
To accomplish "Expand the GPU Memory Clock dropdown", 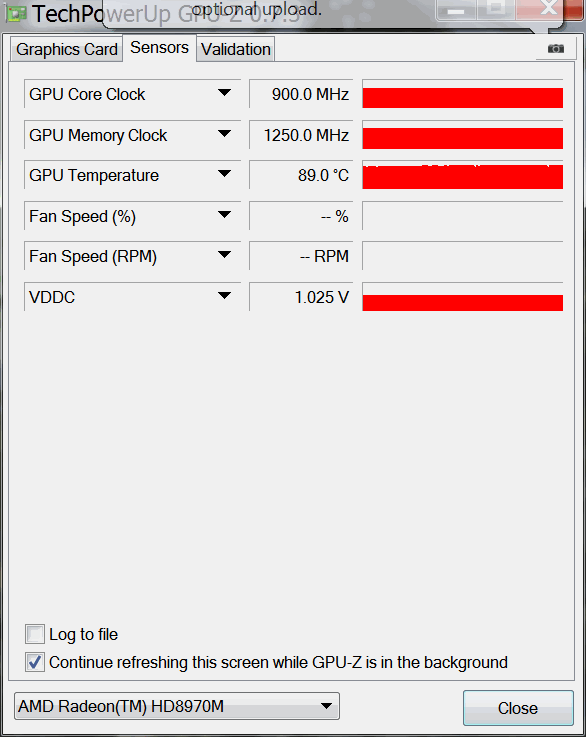I will [225, 134].
